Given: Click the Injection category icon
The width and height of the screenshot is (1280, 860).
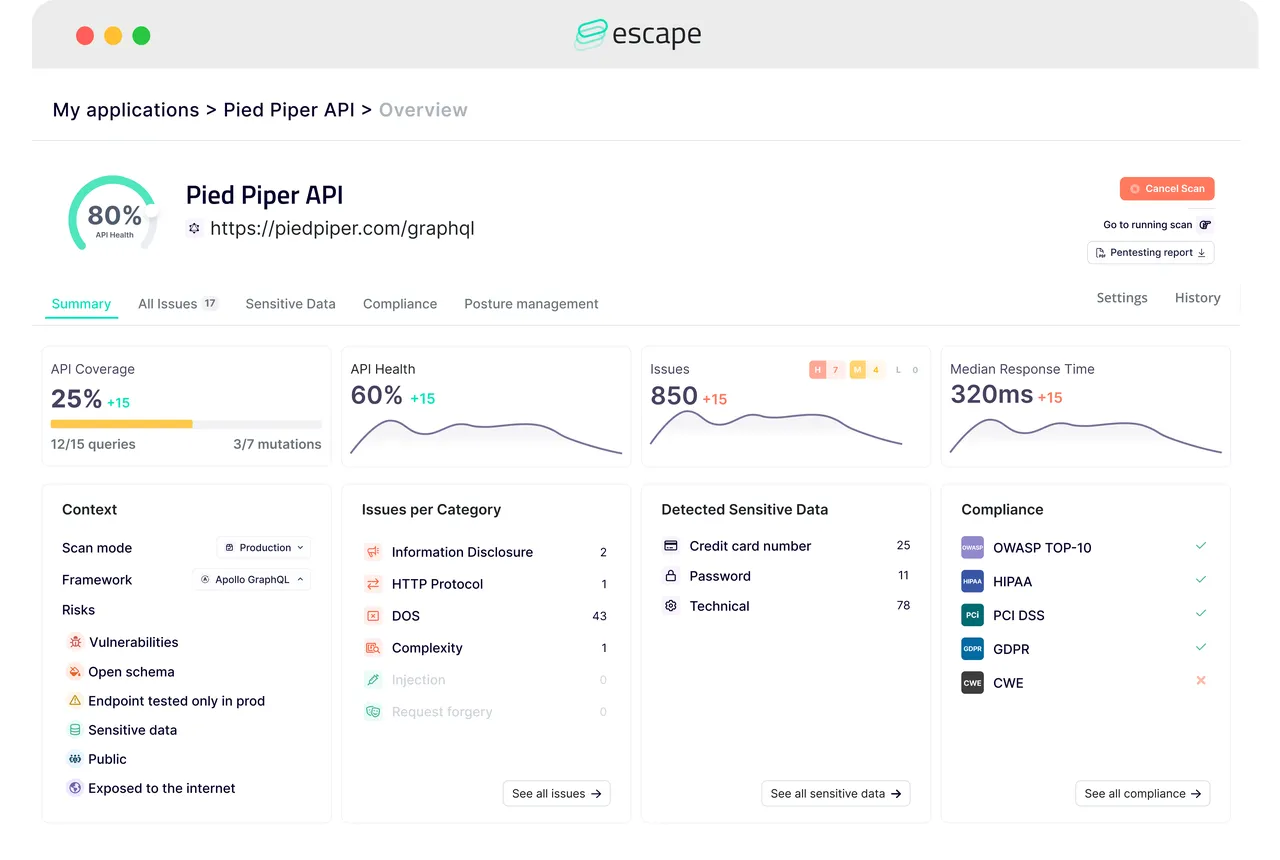Looking at the screenshot, I should (373, 680).
